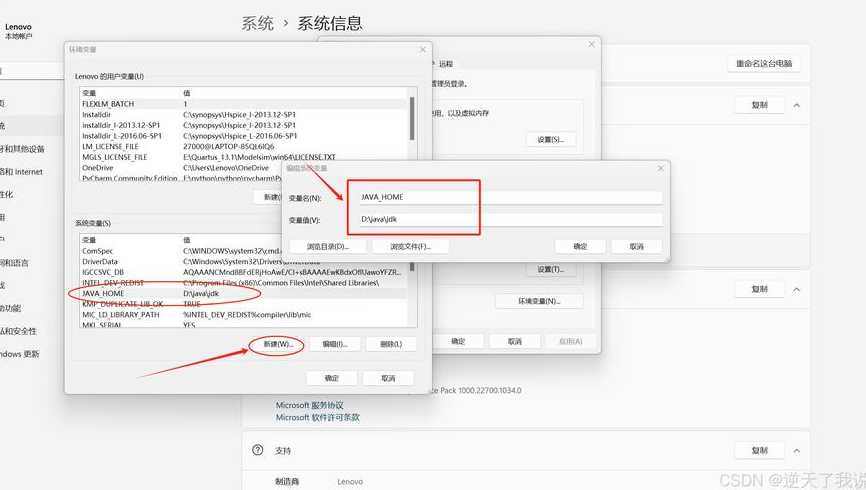This screenshot has width=866, height=490.
Task: Click the 浏览文件(F)... button
Action: [x=410, y=246]
